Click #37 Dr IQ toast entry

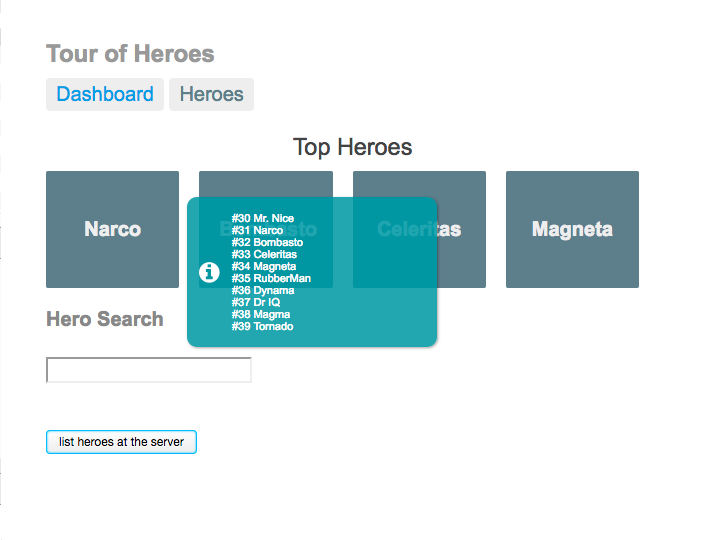pos(256,303)
